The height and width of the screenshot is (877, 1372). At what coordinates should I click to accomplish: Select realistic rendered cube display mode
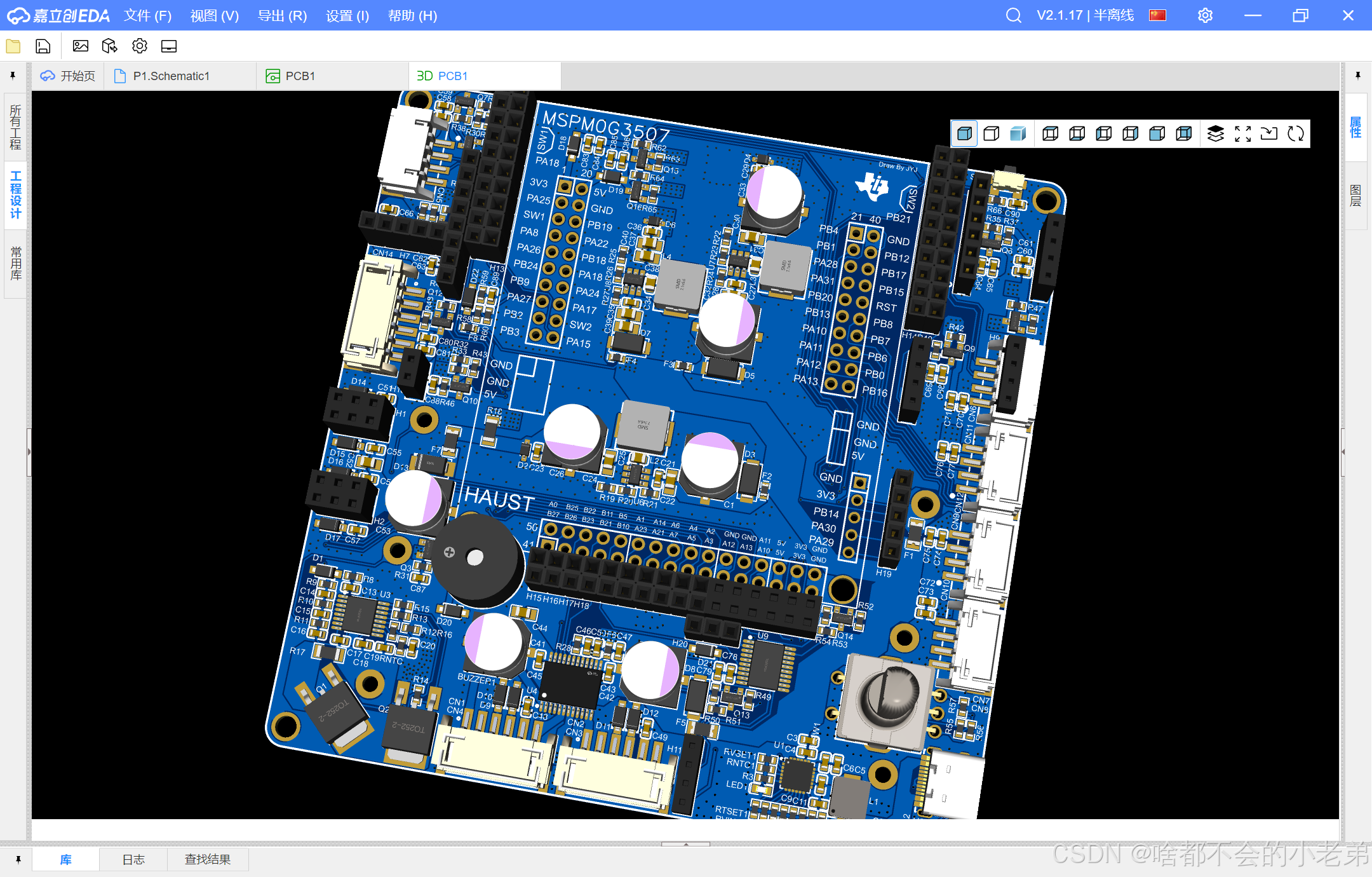[x=1018, y=133]
